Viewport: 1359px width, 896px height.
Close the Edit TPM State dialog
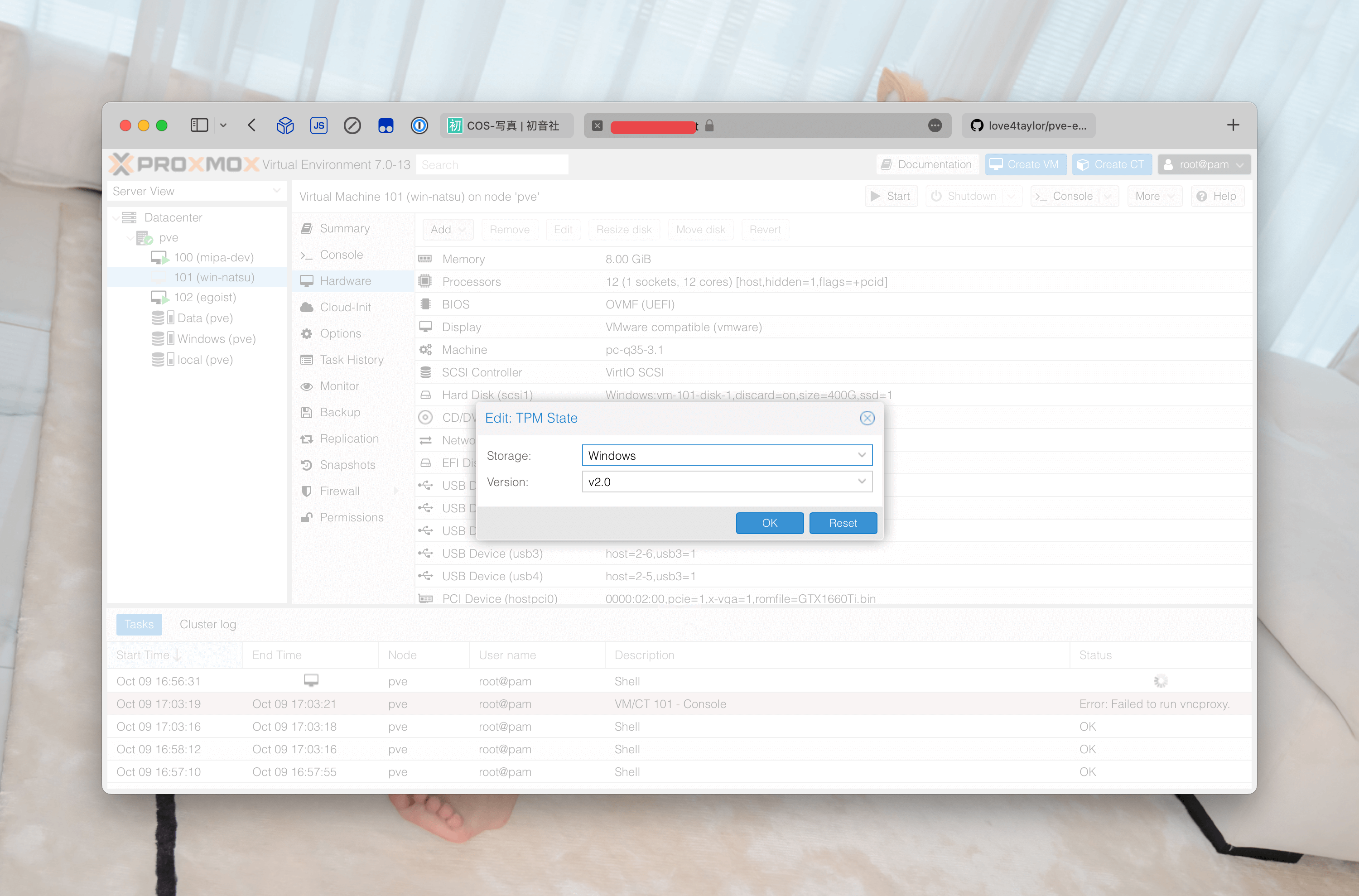point(867,418)
